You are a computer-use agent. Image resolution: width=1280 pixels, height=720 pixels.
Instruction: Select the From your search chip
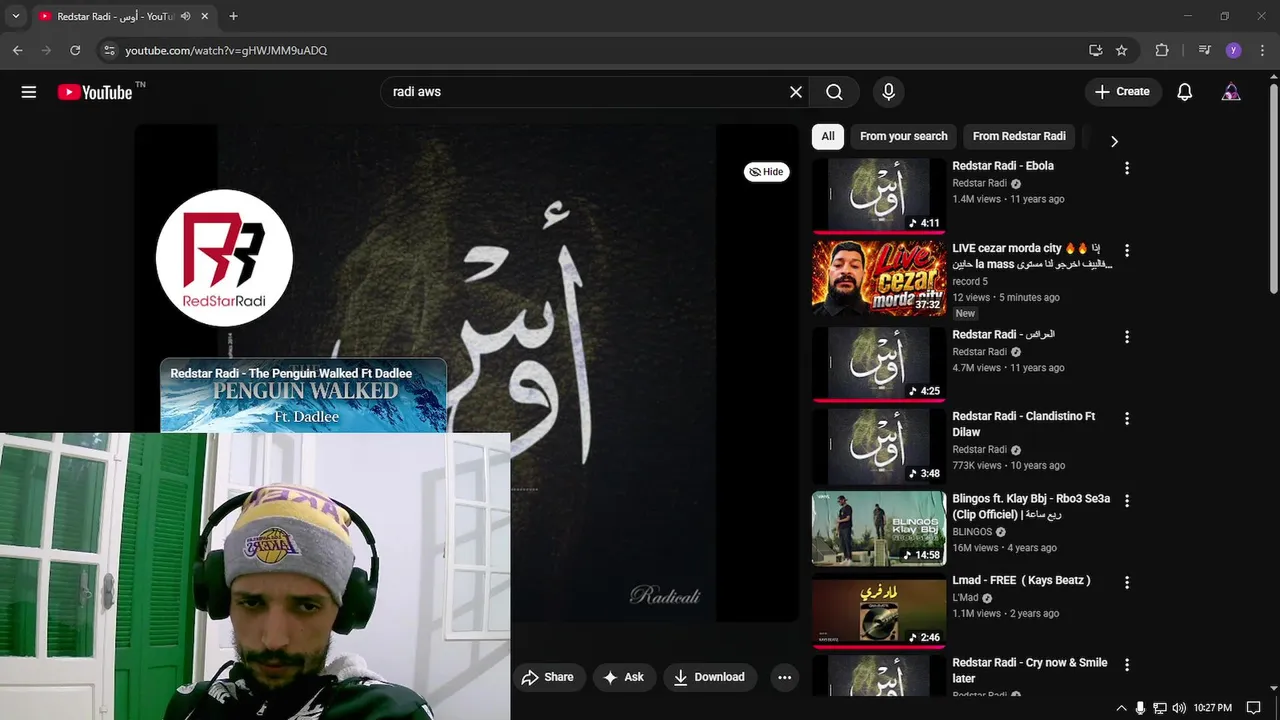click(x=903, y=136)
